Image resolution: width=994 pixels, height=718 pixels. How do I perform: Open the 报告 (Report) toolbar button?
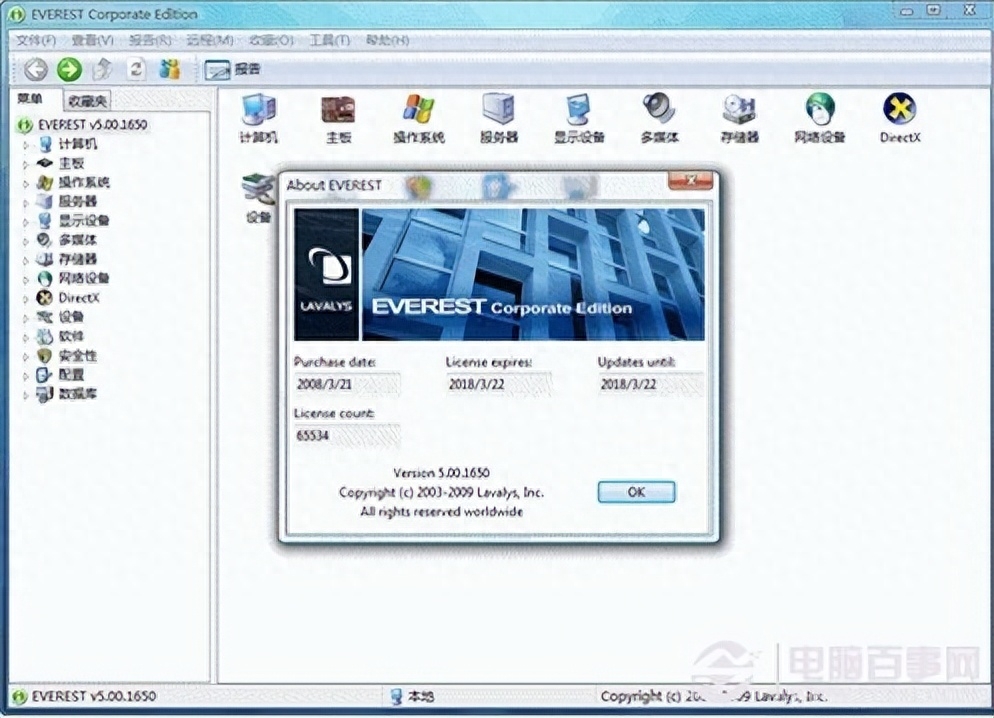click(232, 69)
